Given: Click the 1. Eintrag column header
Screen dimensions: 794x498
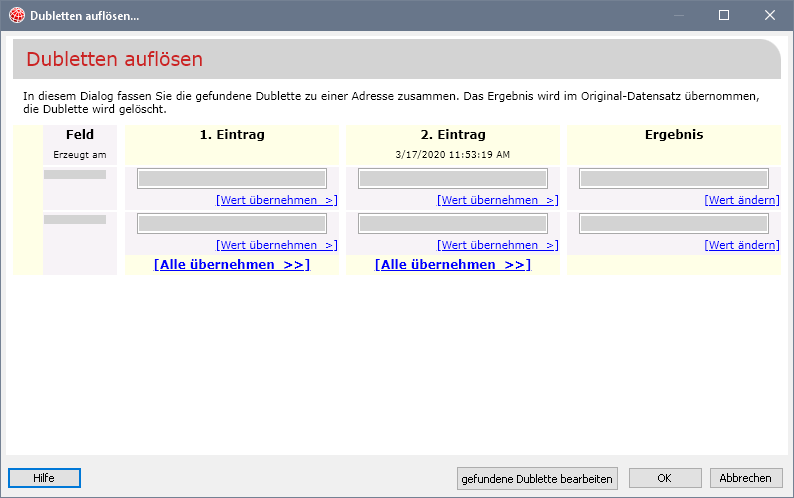Looking at the screenshot, I should coord(232,135).
